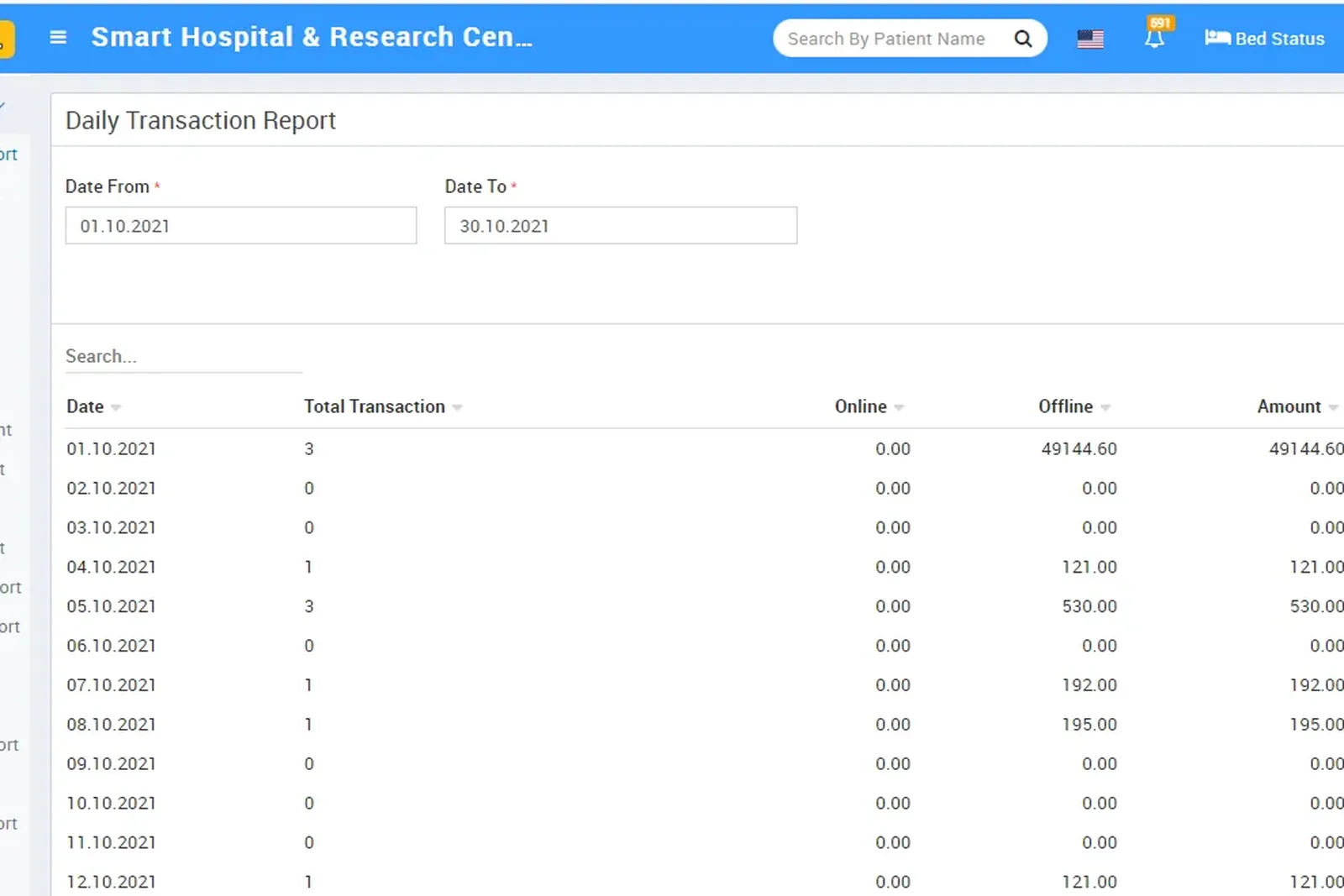This screenshot has width=1344, height=896.
Task: Click offline value 192.00
Action: point(1089,685)
